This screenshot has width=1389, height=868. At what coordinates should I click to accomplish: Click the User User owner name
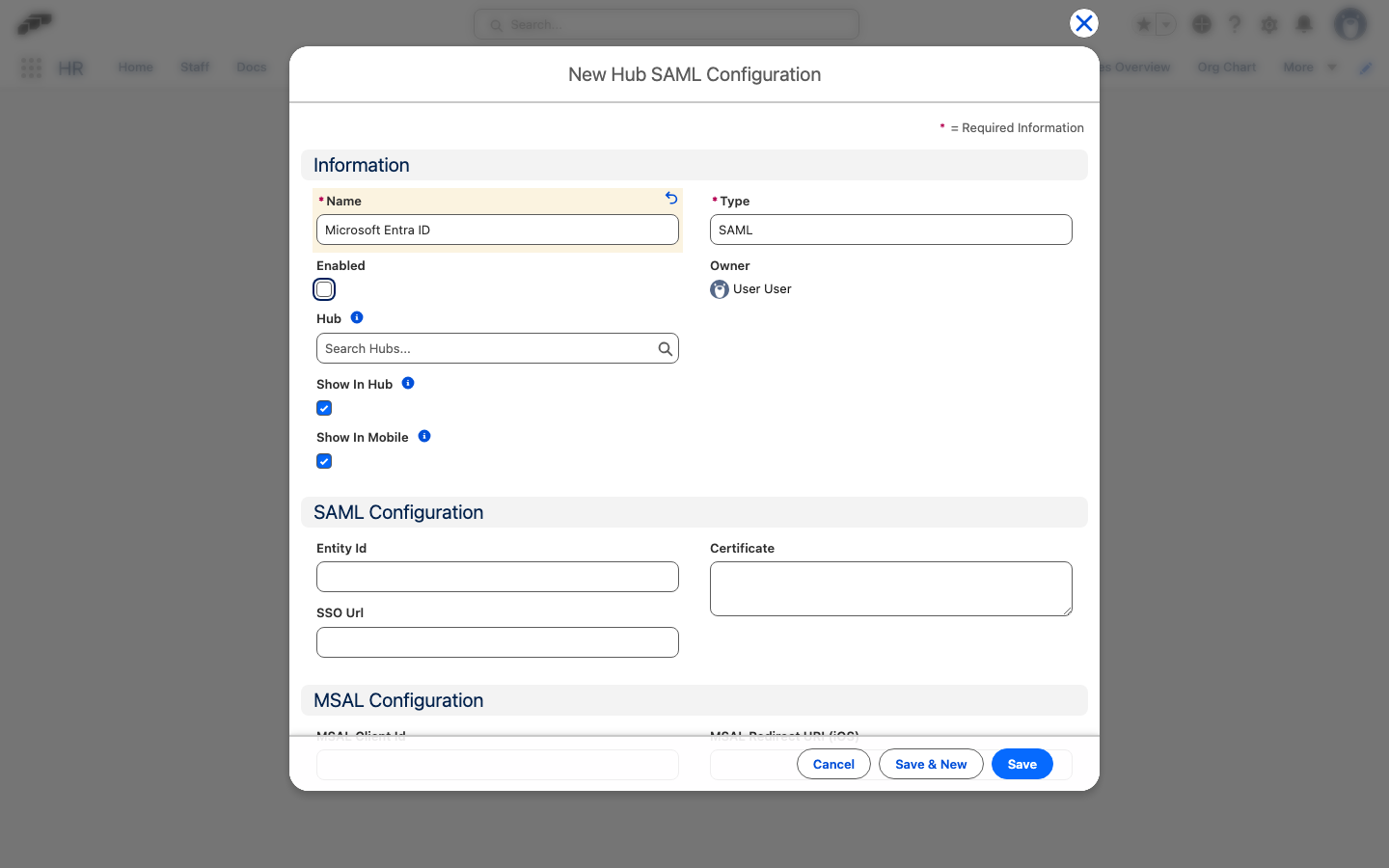pos(762,288)
